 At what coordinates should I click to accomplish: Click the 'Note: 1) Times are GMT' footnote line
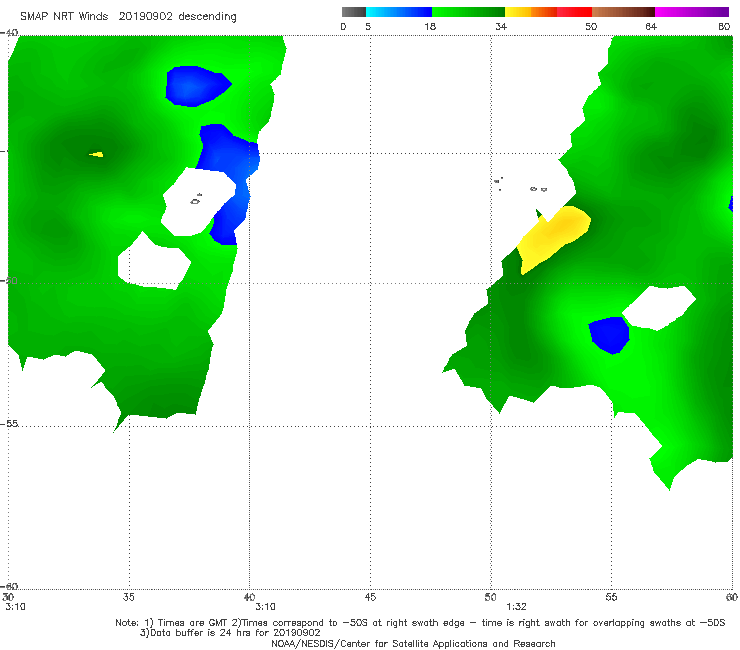(x=420, y=623)
